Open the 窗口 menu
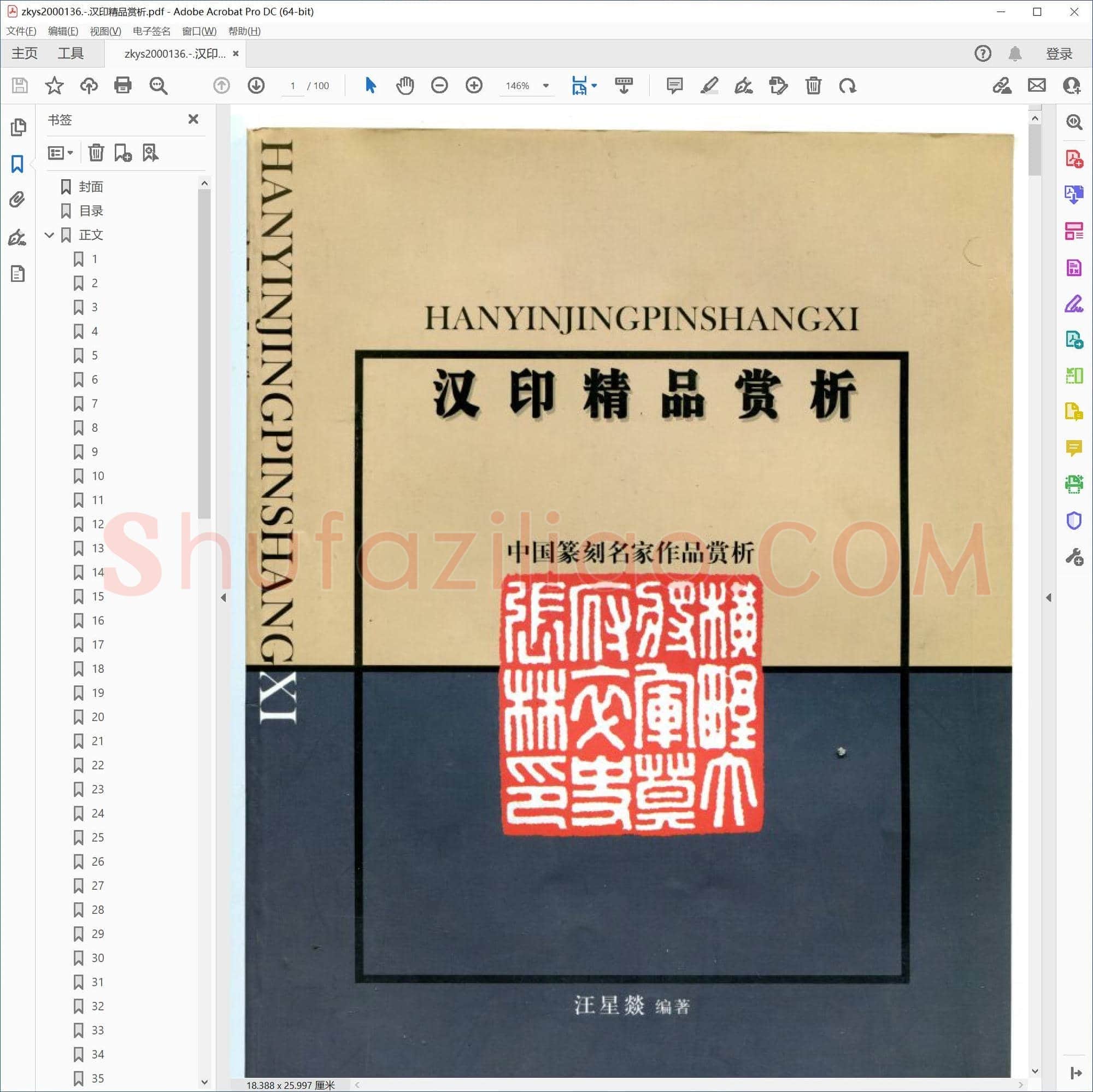1093x1092 pixels. coord(199,31)
